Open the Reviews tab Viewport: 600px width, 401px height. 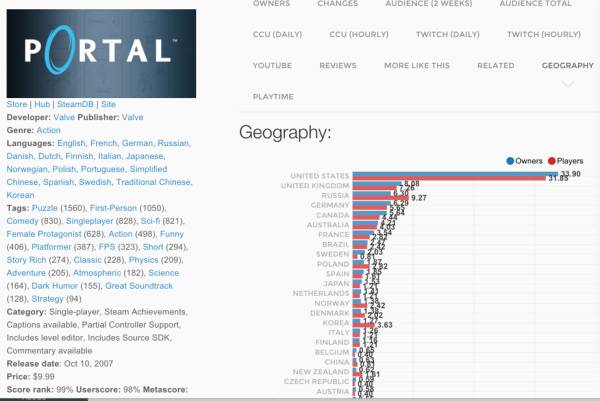337,65
